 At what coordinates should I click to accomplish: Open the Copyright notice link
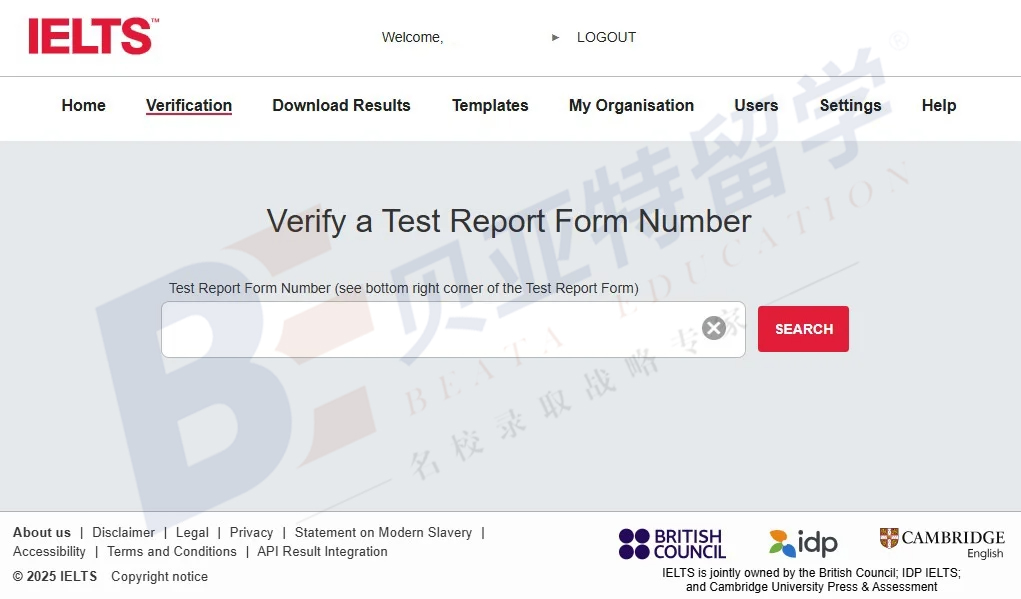tap(160, 577)
